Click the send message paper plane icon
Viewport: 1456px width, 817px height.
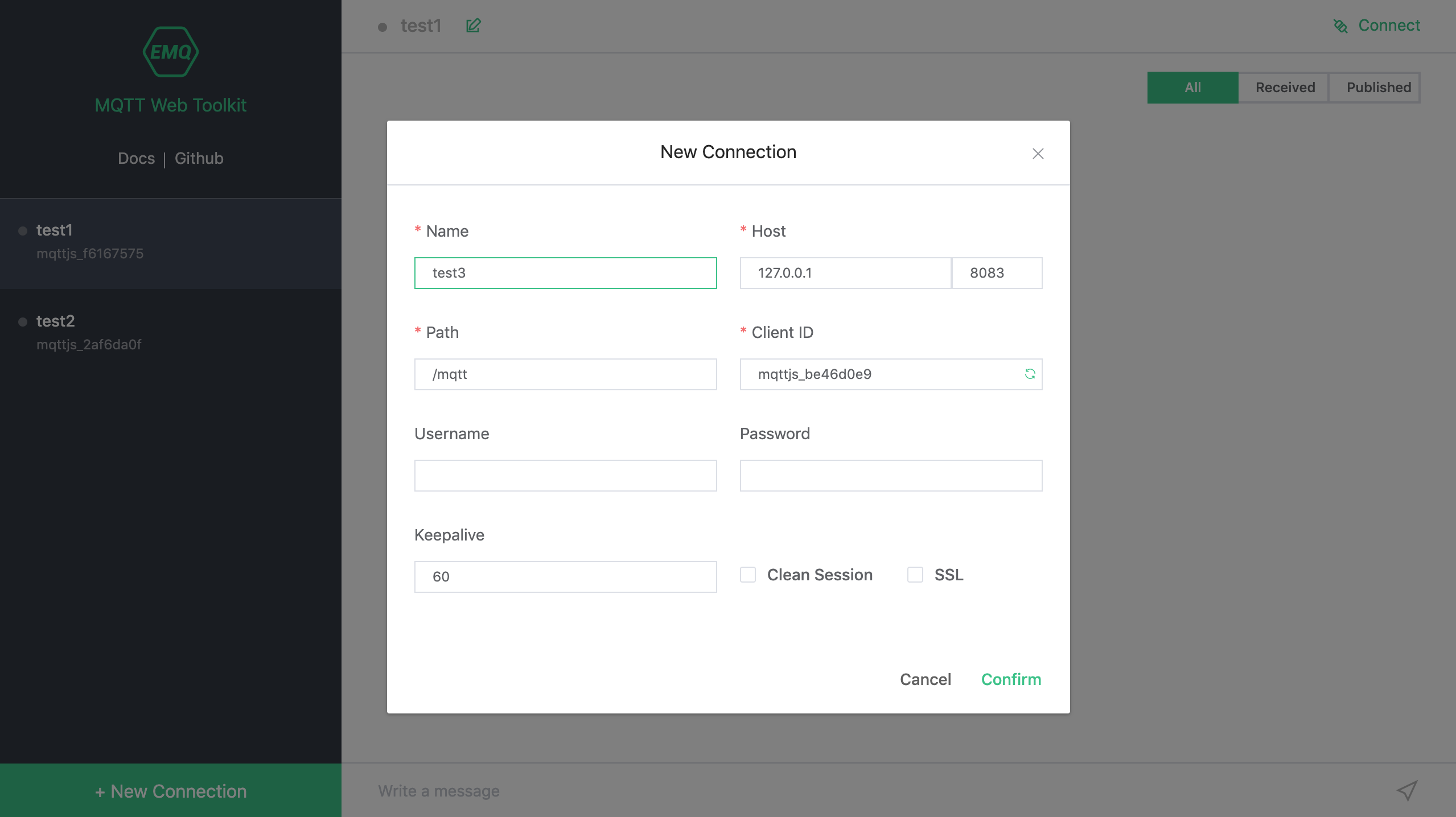[1407, 790]
